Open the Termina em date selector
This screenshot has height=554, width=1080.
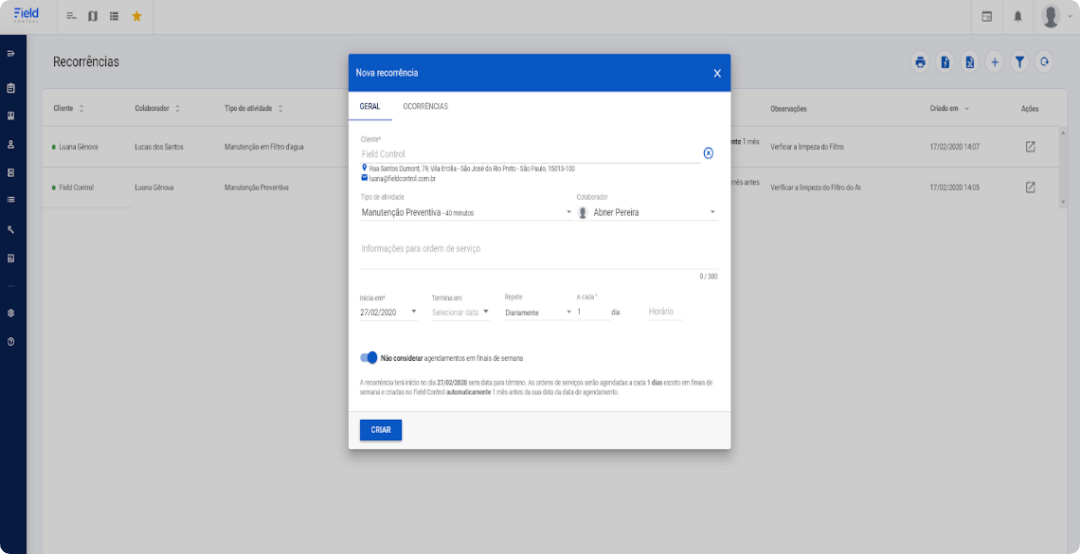(460, 312)
